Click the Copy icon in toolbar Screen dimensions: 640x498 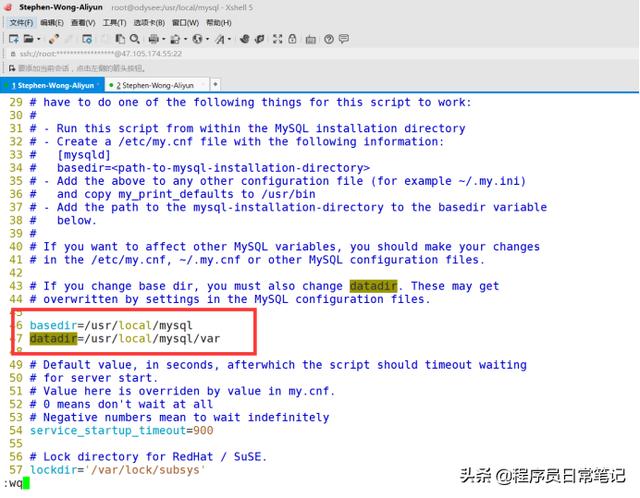(120, 39)
